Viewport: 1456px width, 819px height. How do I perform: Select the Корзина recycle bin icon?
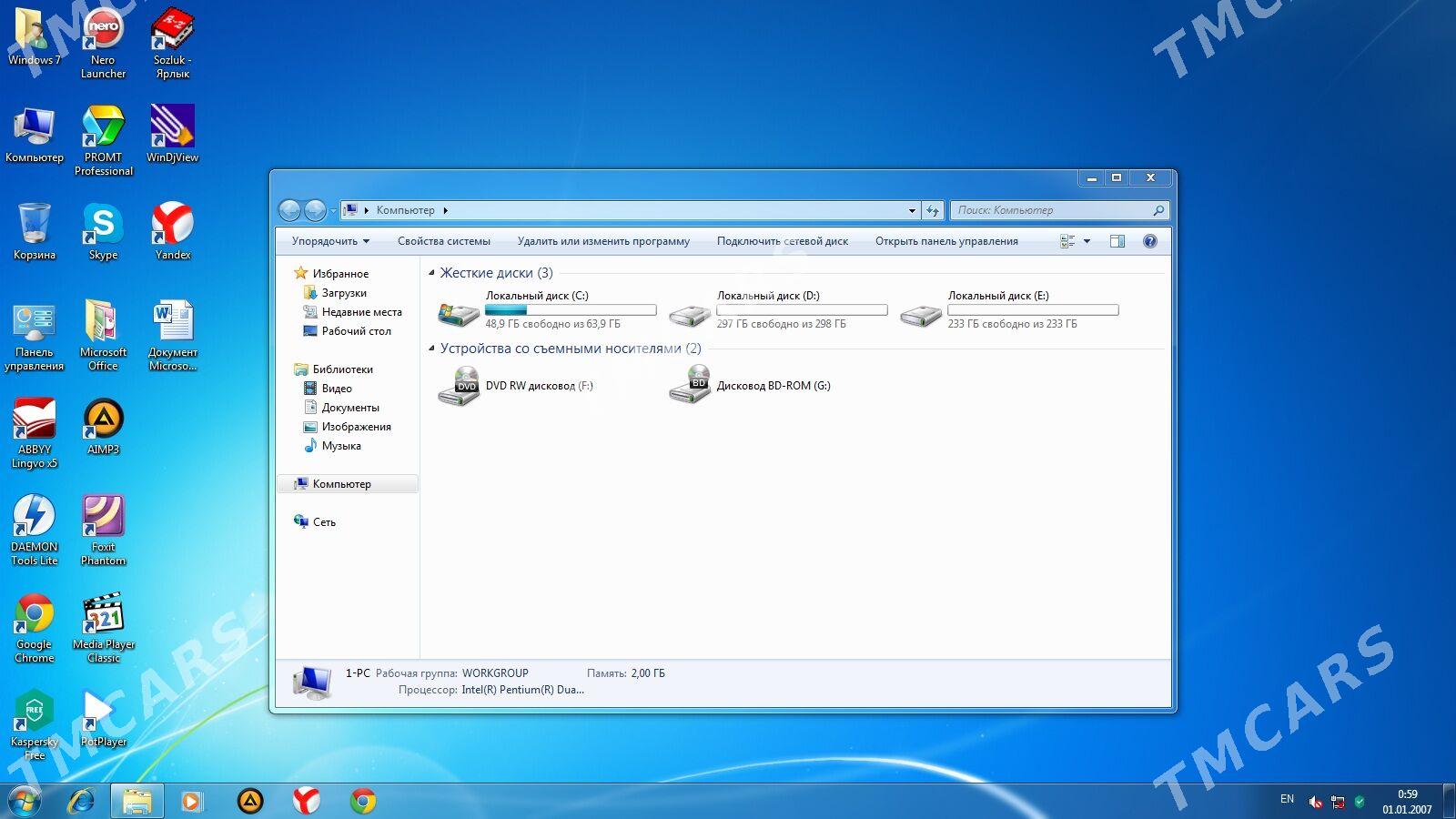35,231
